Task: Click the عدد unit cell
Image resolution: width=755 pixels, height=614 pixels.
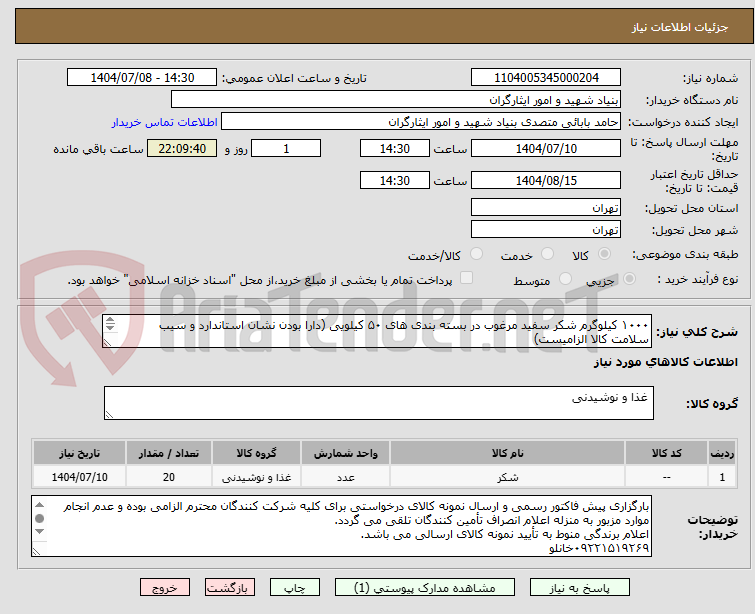Action: [346, 477]
